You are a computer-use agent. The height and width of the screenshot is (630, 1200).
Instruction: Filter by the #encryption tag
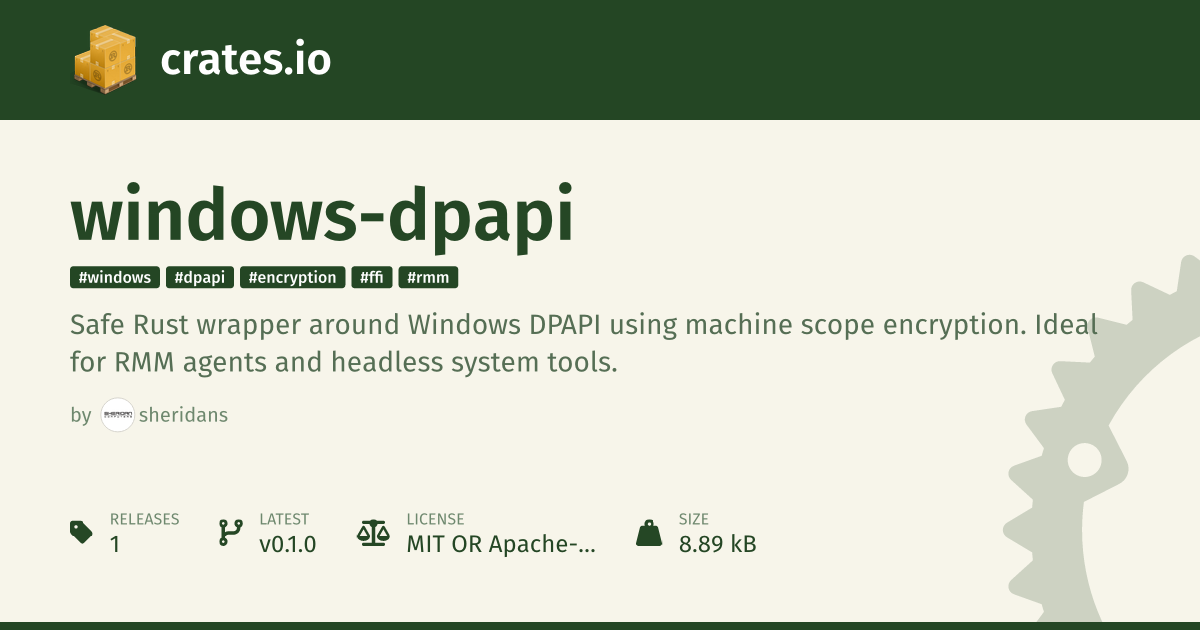coord(292,278)
